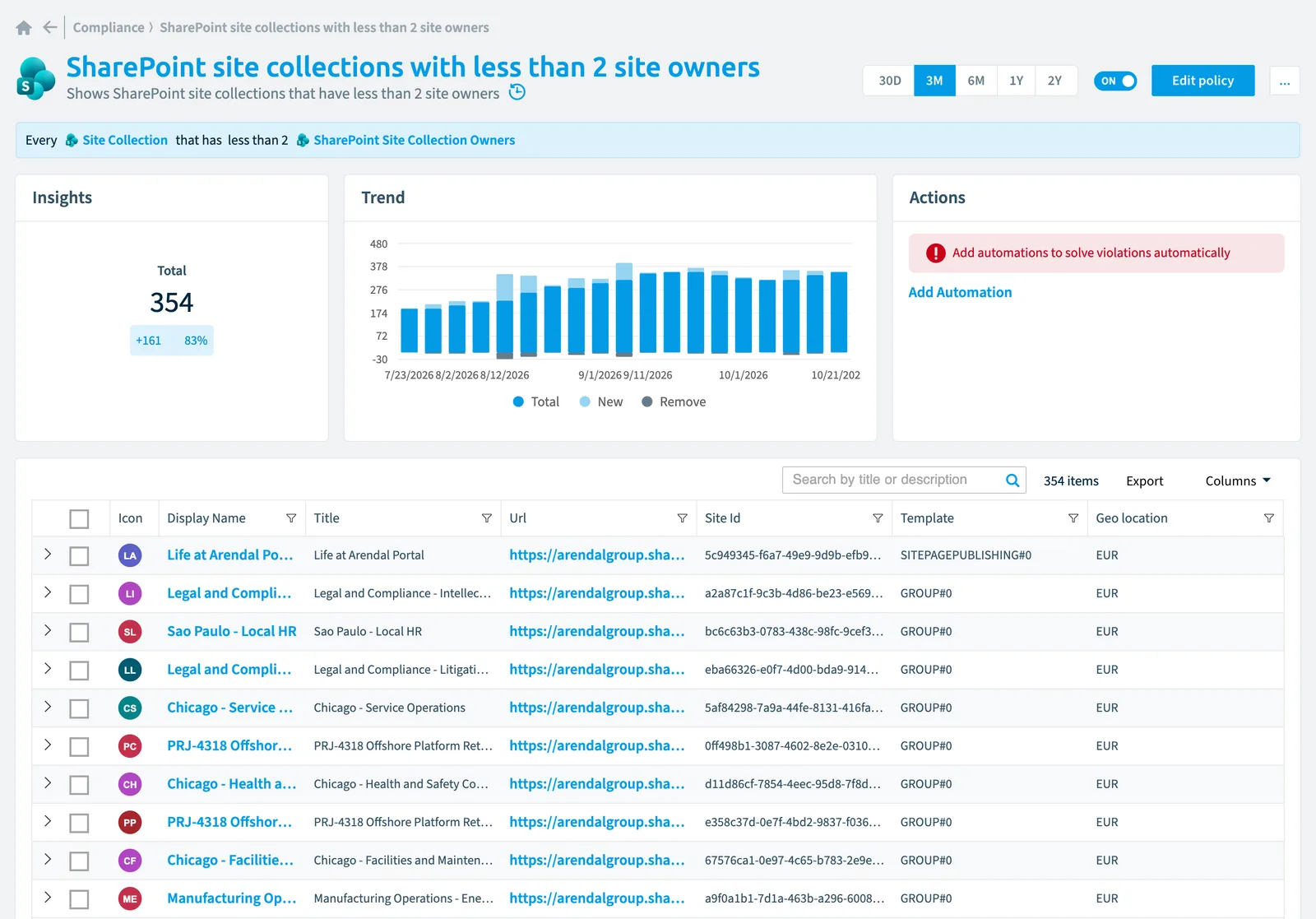Open the more options ellipsis button
This screenshot has width=1316, height=919.
pos(1285,81)
